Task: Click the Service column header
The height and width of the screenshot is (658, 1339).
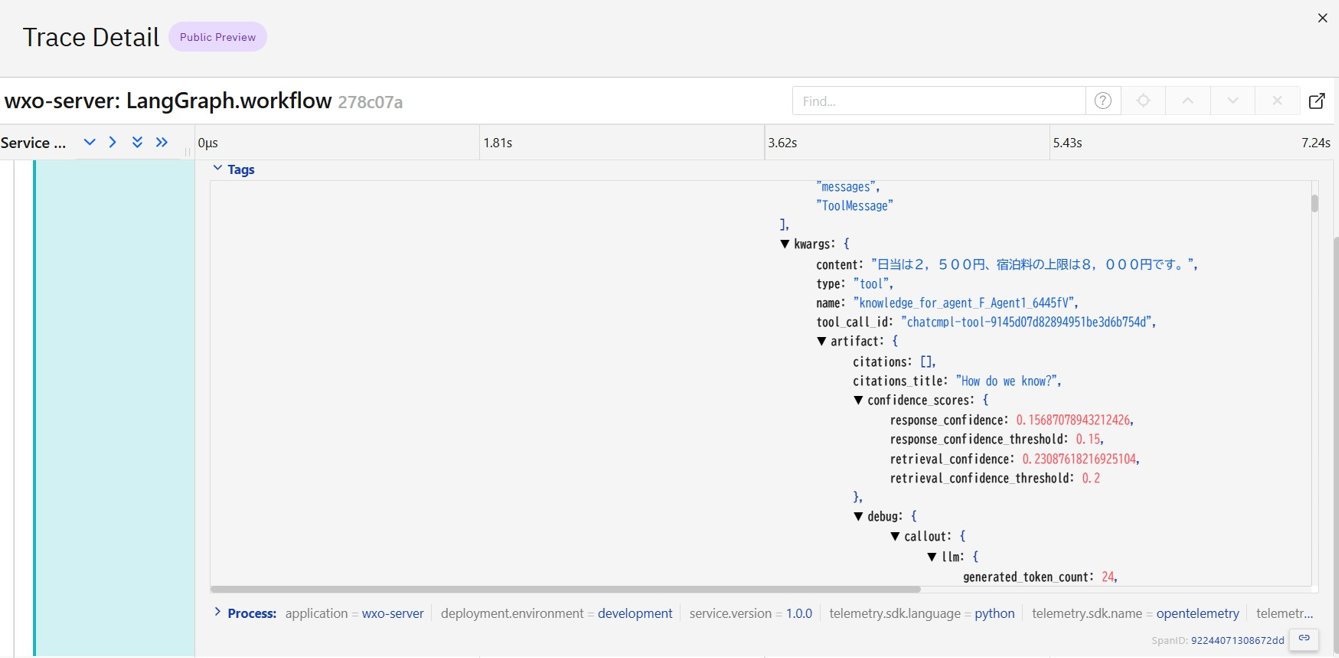Action: (x=34, y=143)
